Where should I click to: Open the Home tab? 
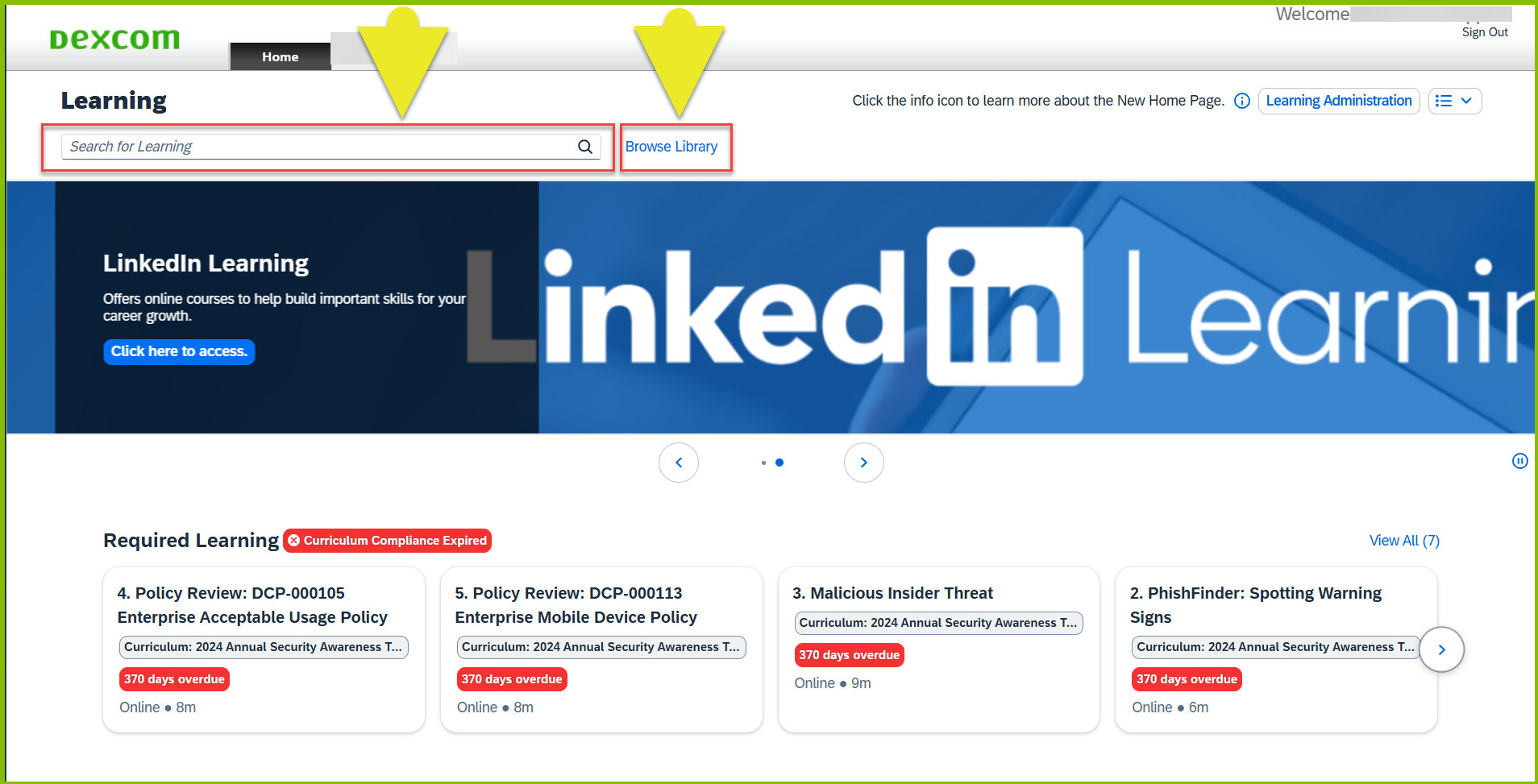(x=281, y=56)
